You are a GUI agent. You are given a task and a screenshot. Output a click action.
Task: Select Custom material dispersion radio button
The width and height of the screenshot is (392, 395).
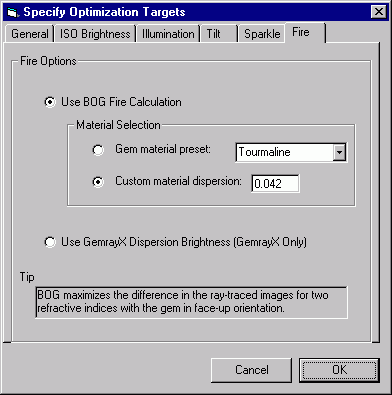click(98, 182)
